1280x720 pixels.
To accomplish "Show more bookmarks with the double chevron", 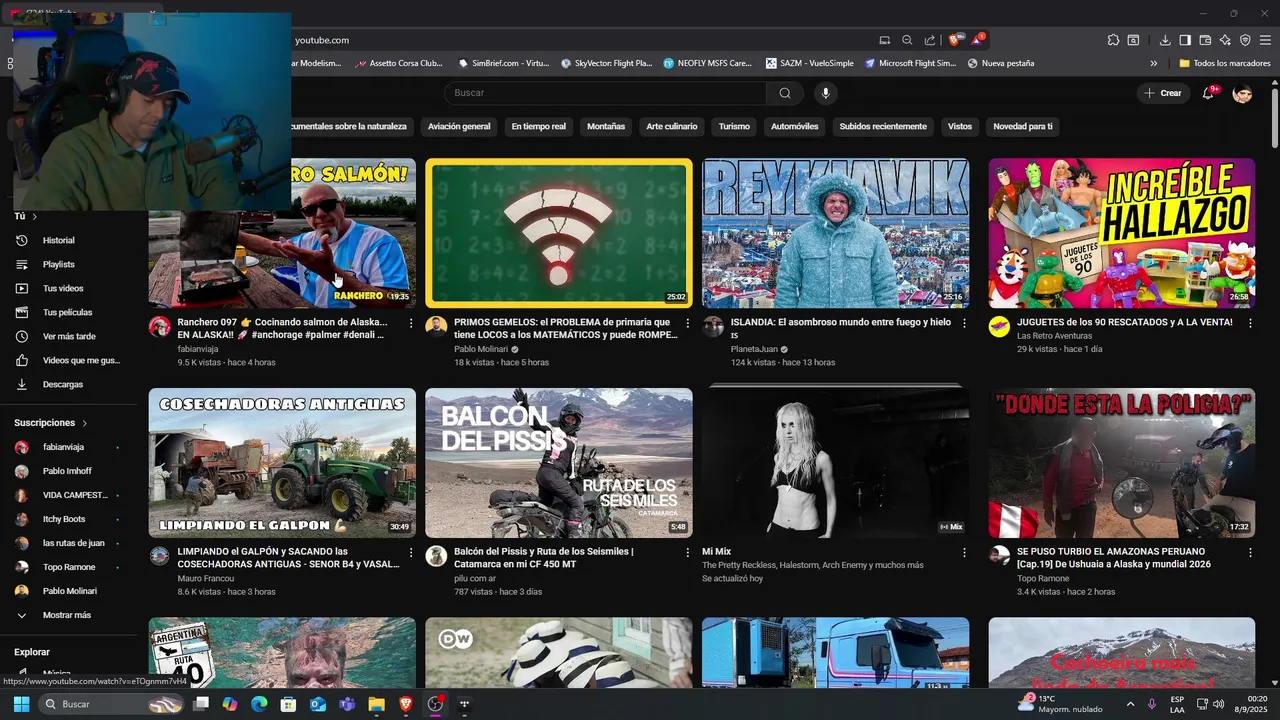I will [1153, 63].
